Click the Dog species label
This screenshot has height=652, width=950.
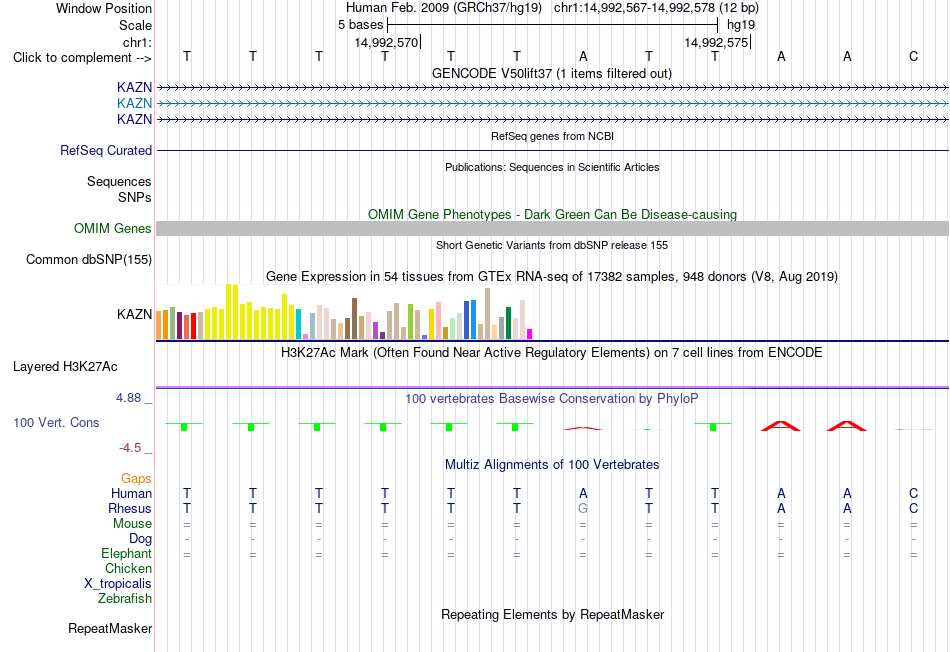pos(140,539)
